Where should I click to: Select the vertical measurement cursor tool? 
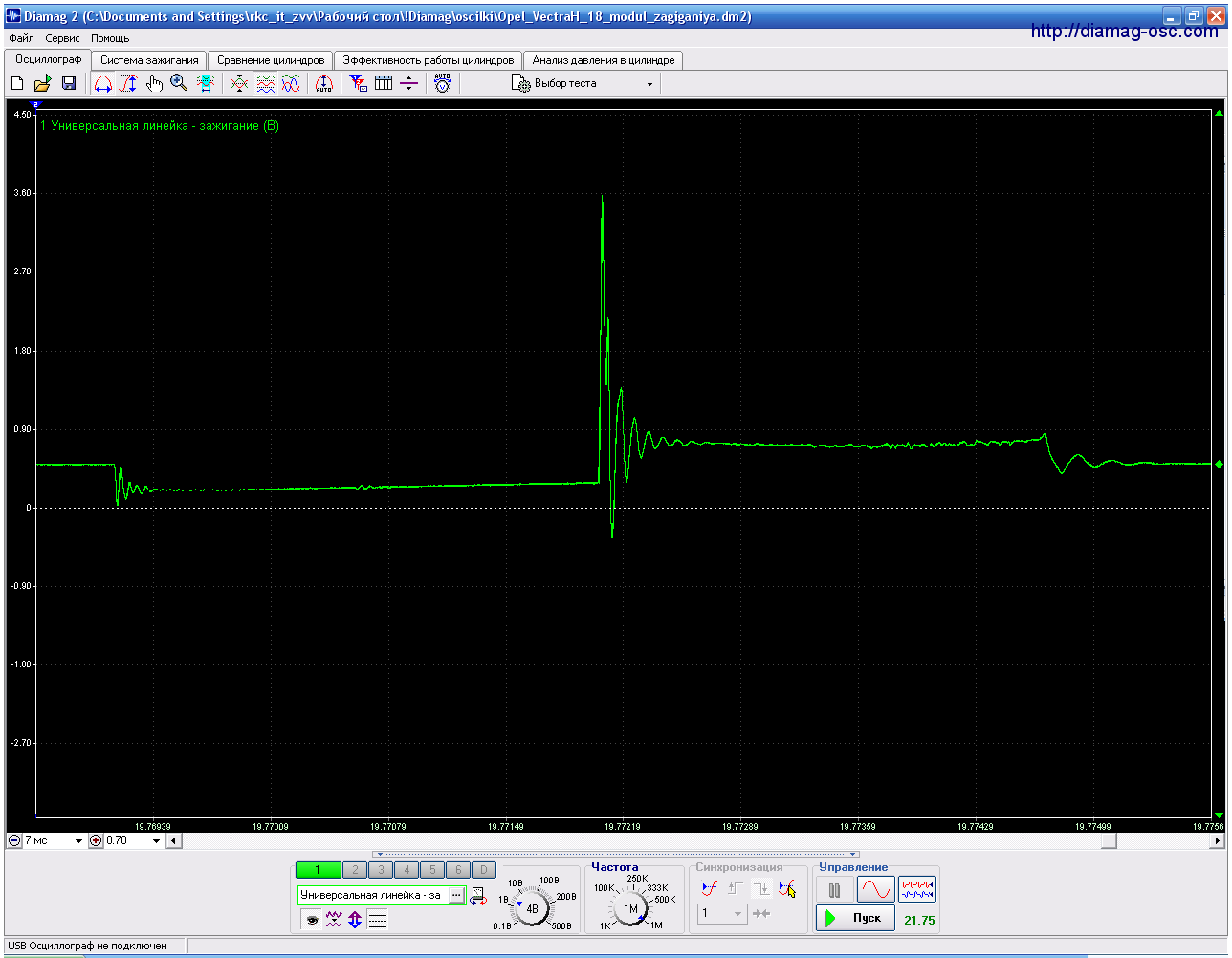129,84
